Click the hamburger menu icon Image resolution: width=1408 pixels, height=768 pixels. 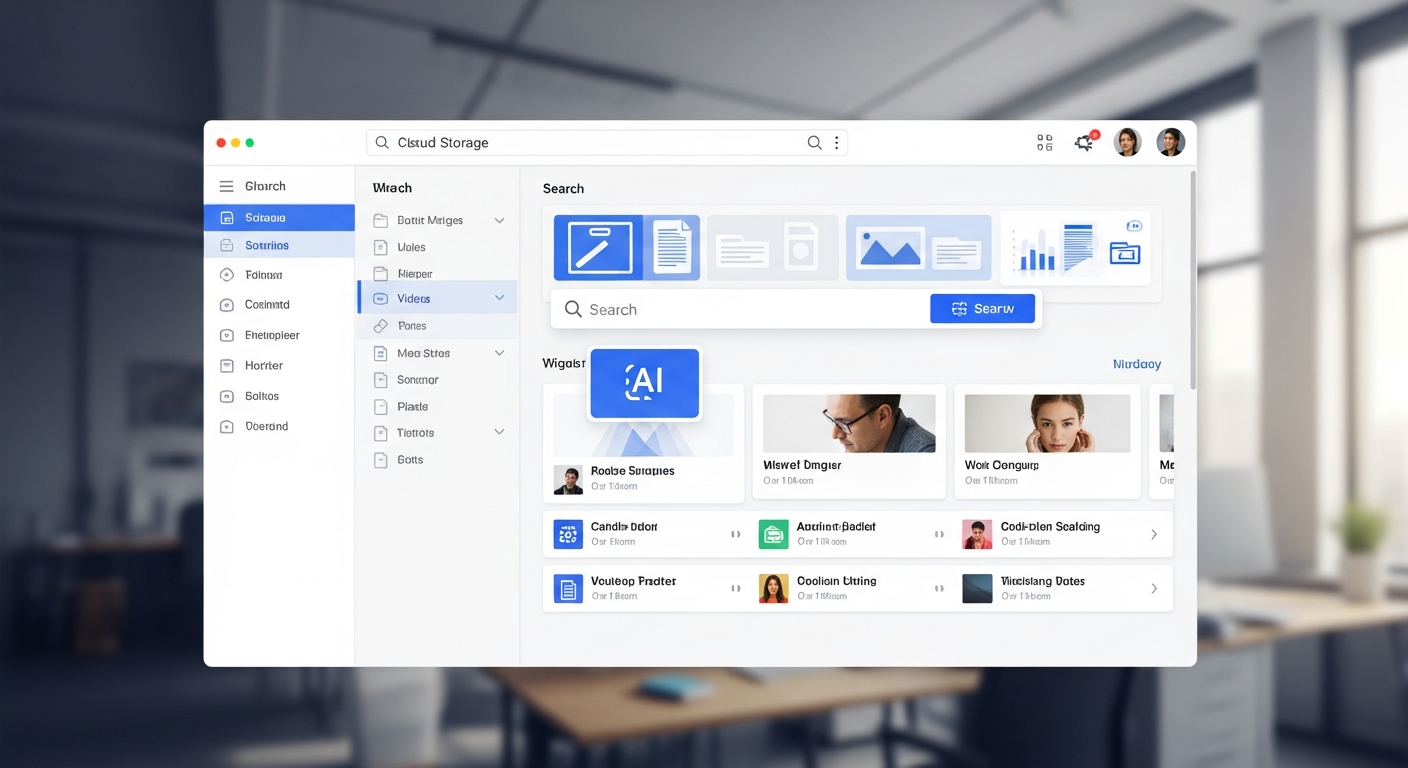[x=226, y=187]
